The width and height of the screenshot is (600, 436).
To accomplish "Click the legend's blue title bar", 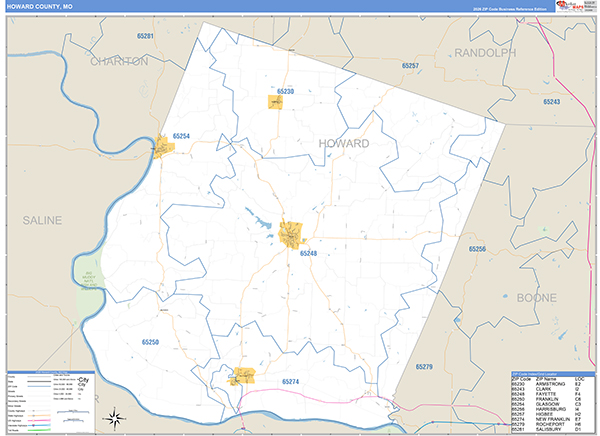I will coord(51,372).
